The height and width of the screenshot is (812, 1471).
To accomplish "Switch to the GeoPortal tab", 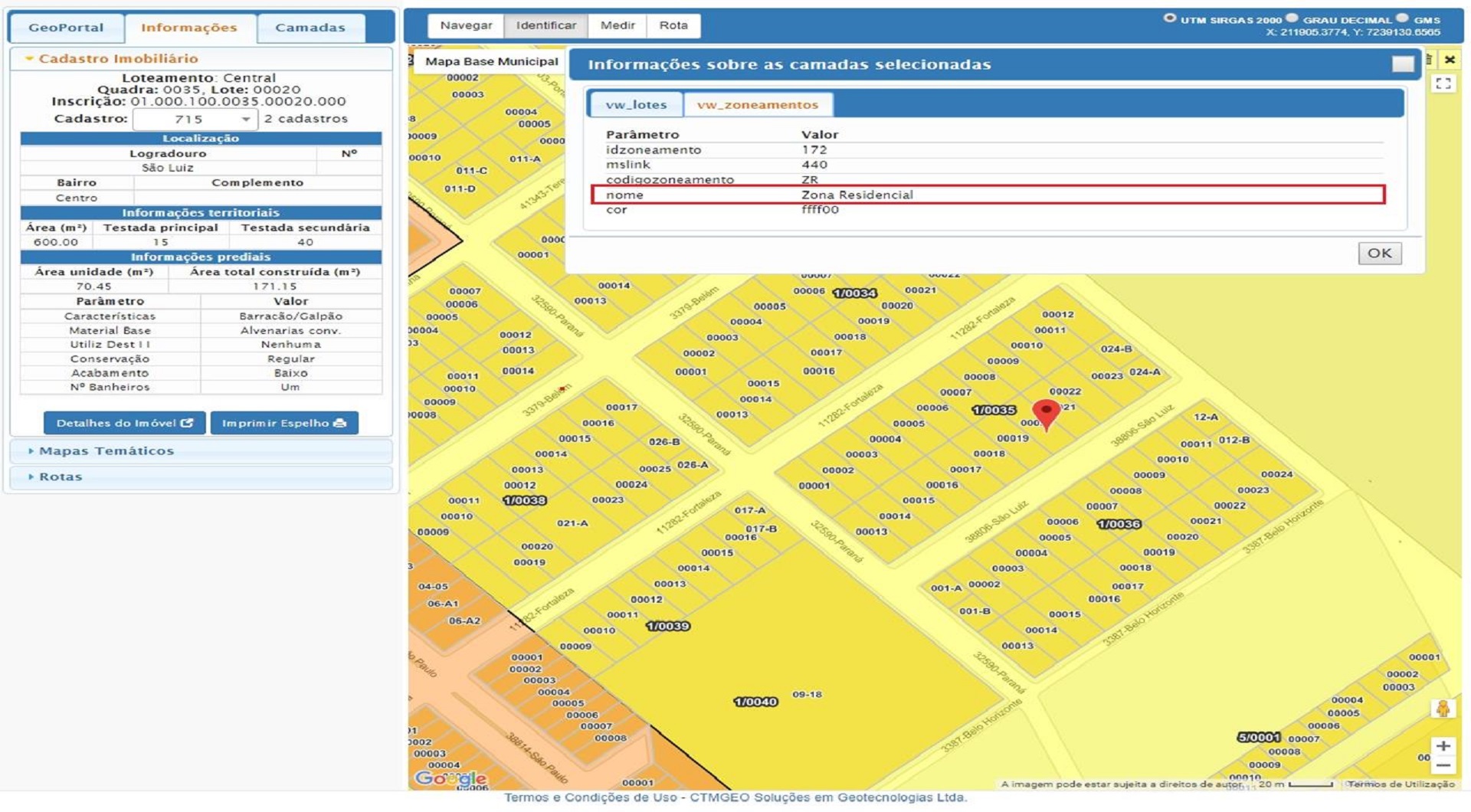I will [66, 28].
